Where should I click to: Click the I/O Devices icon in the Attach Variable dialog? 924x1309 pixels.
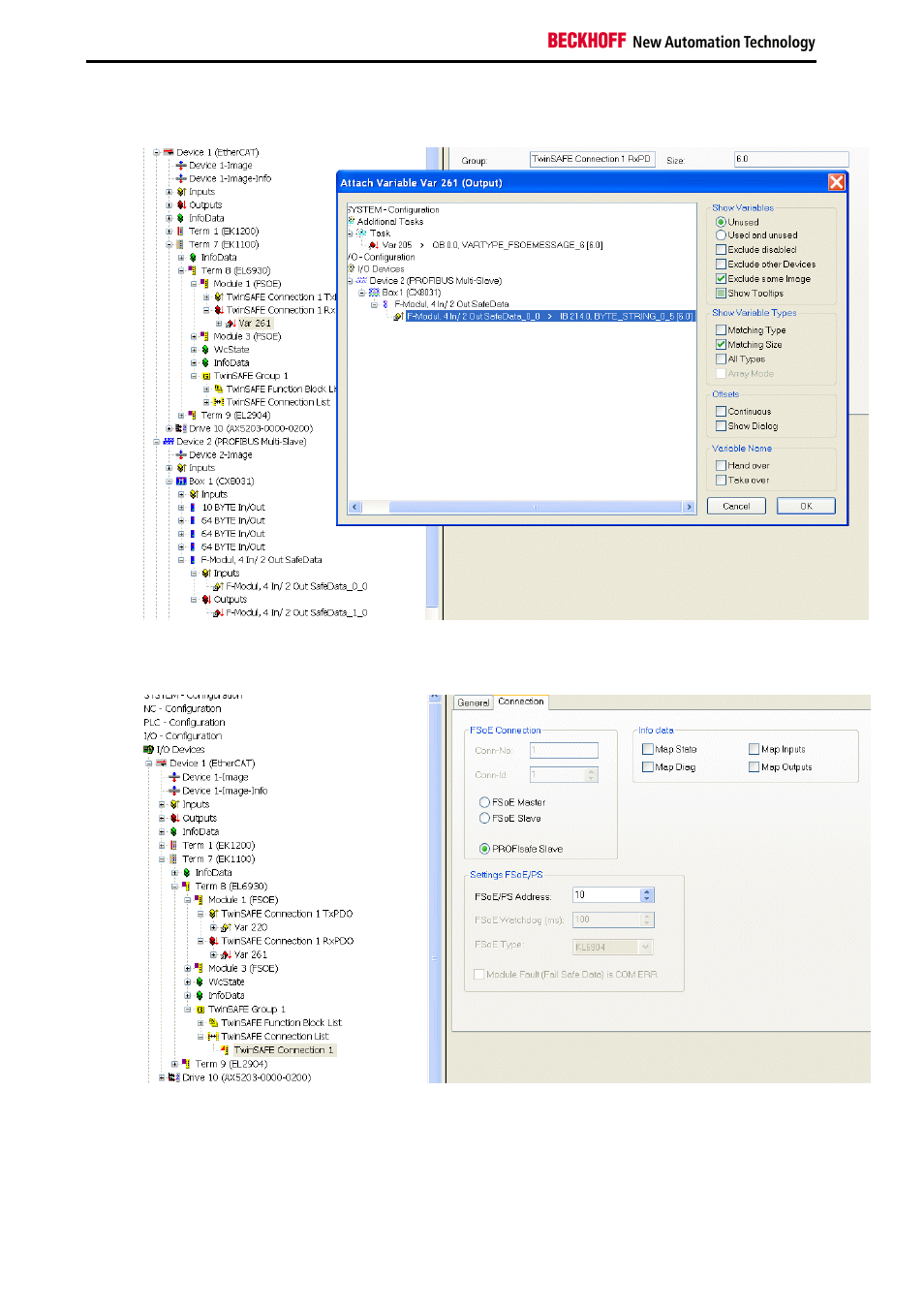(352, 268)
